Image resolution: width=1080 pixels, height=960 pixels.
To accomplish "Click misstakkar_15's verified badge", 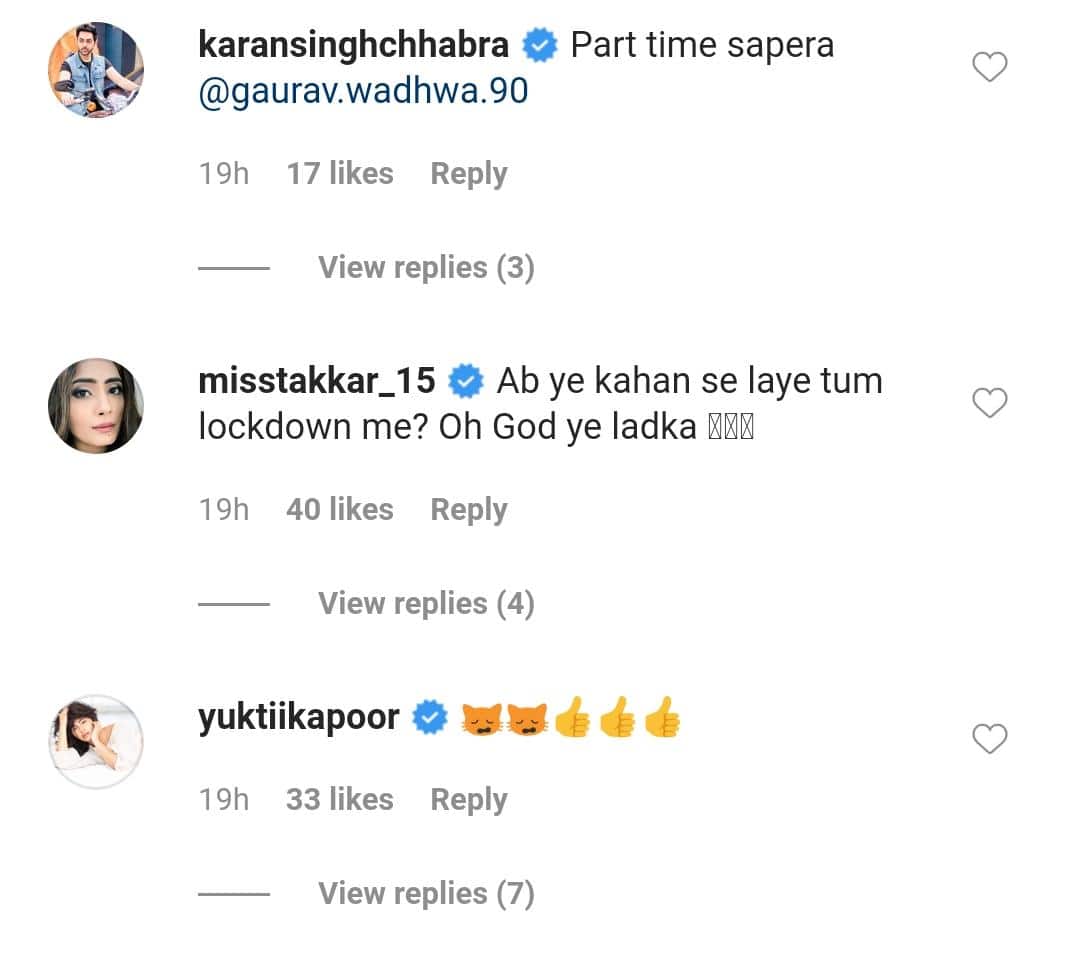I will click(x=466, y=380).
